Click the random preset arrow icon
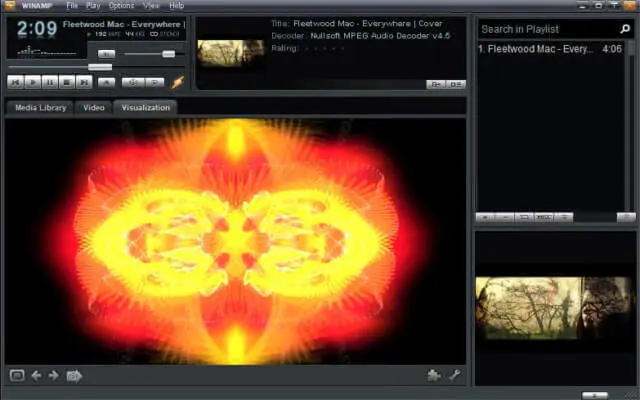The height and width of the screenshot is (400, 640). pyautogui.click(x=74, y=376)
